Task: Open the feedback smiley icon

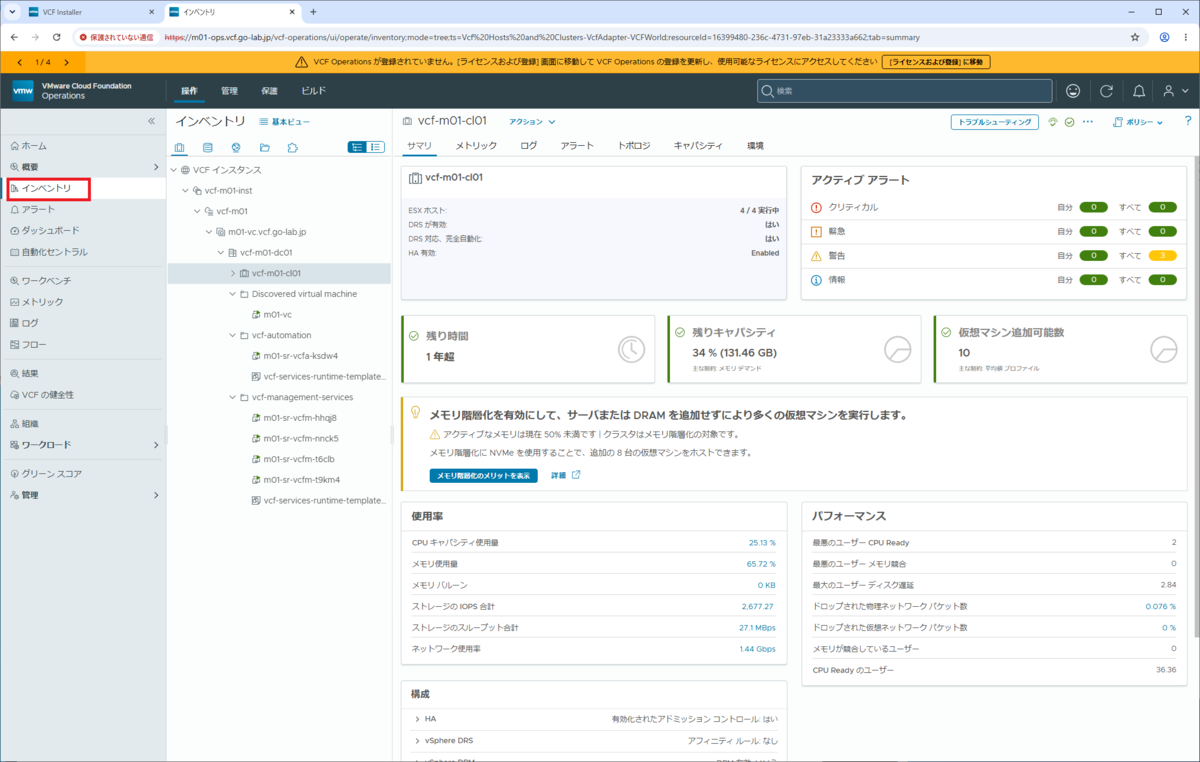Action: (1073, 91)
